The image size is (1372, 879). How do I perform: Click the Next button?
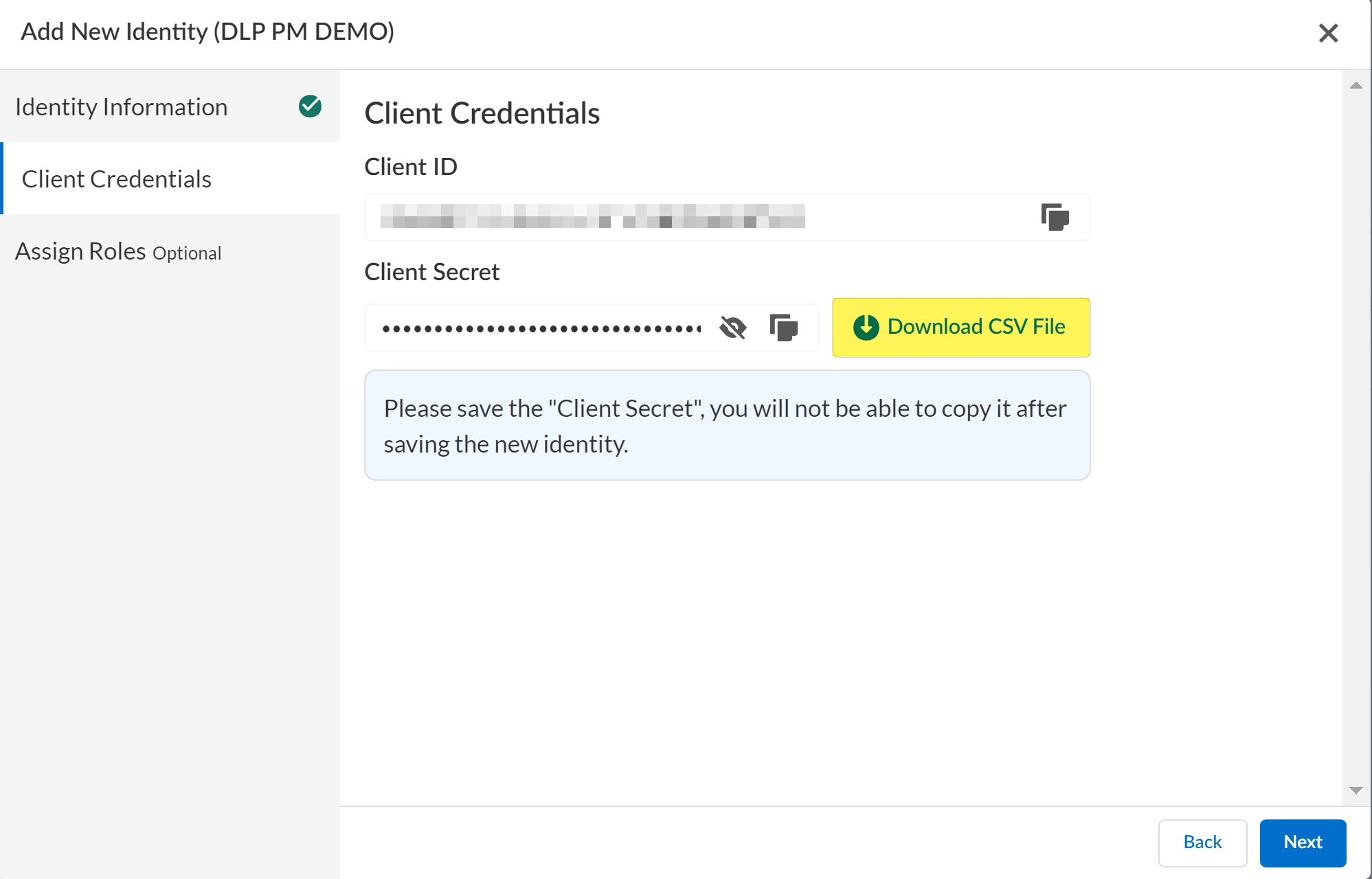click(x=1302, y=842)
